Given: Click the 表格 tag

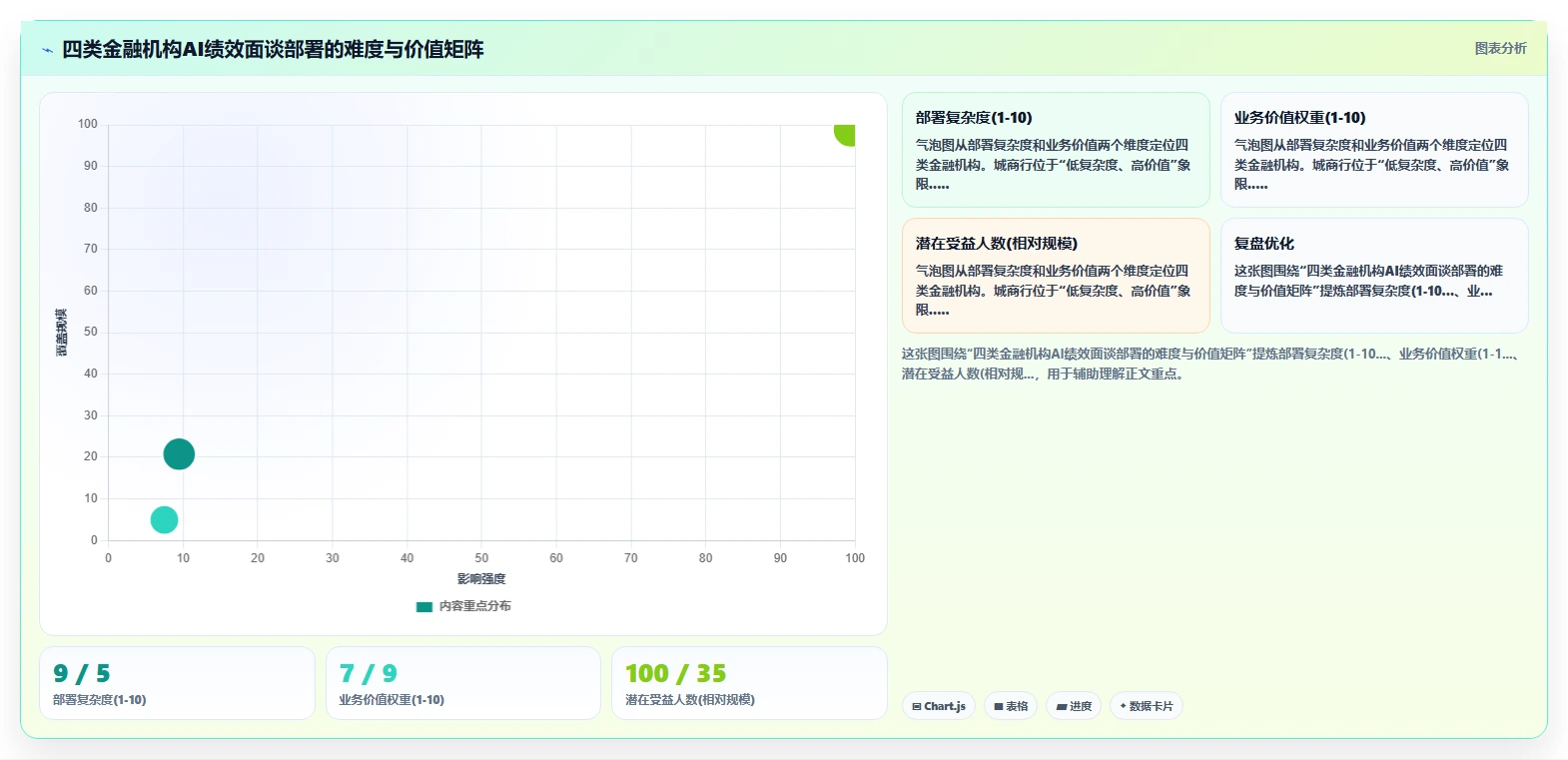Looking at the screenshot, I should (1011, 706).
